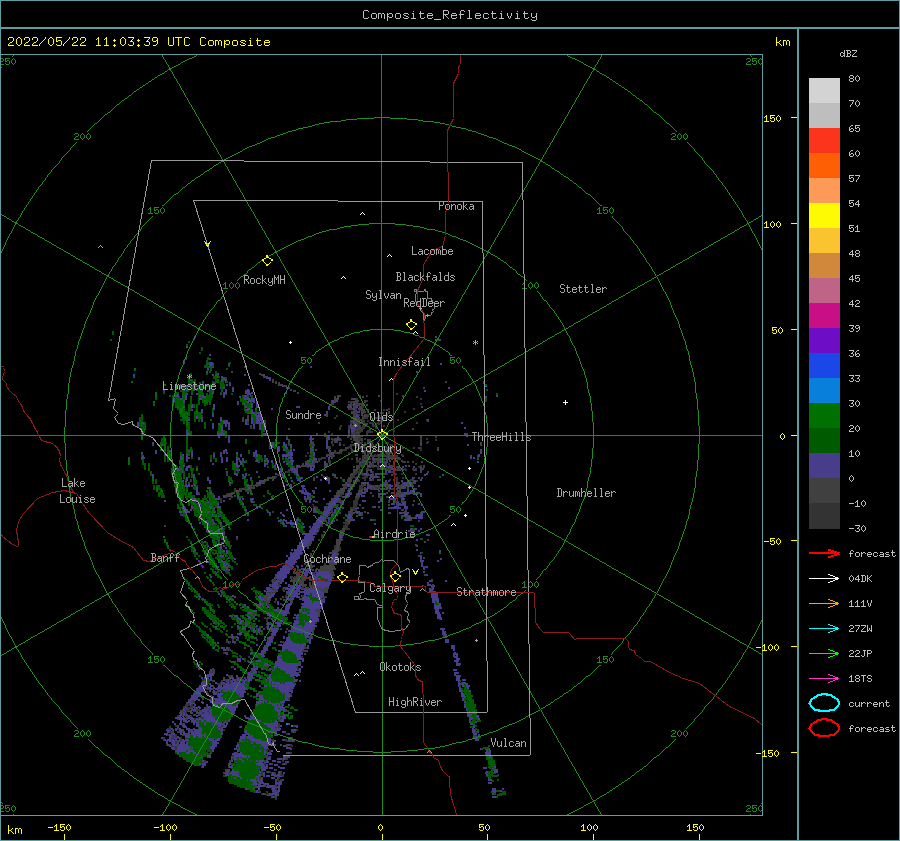The width and height of the screenshot is (900, 841).
Task: Select the light gray 70–80 dBZ swatch
Action: [824, 91]
